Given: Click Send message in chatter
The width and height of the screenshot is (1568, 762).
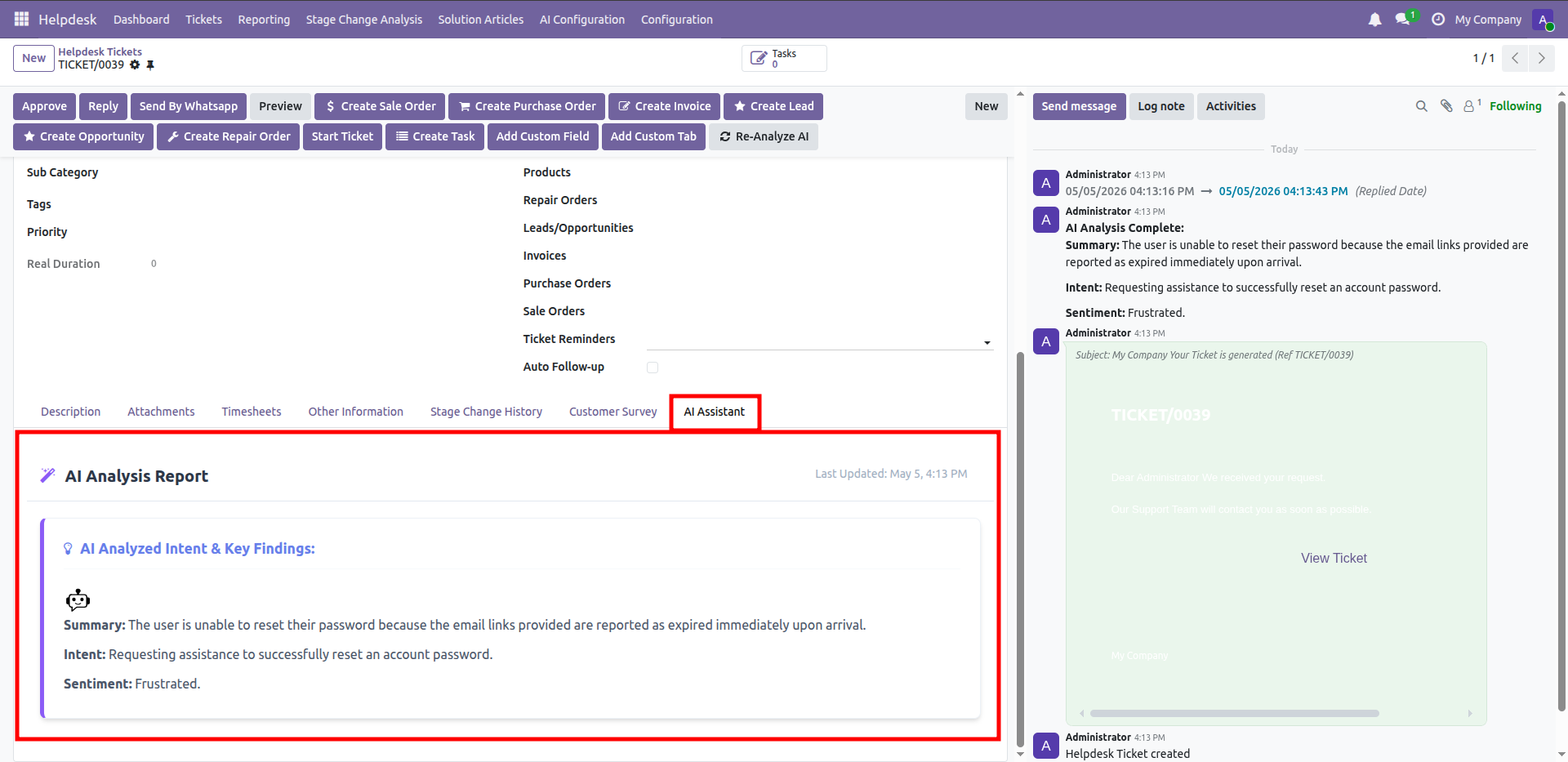Looking at the screenshot, I should (x=1079, y=106).
